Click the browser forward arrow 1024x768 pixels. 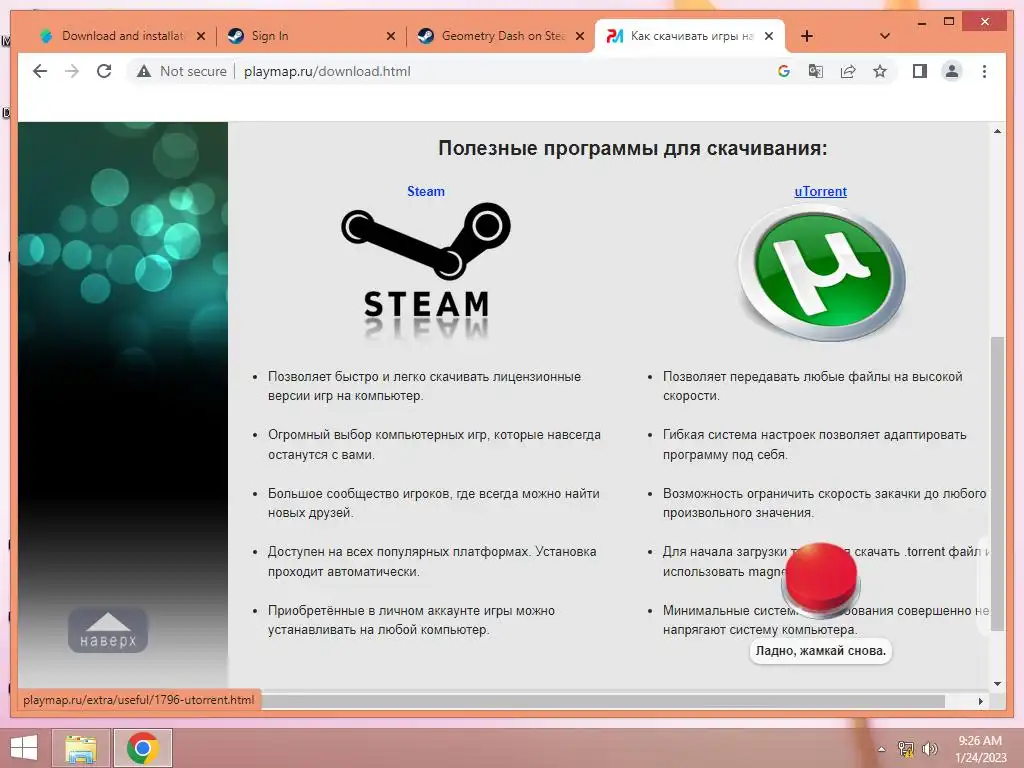pos(72,71)
